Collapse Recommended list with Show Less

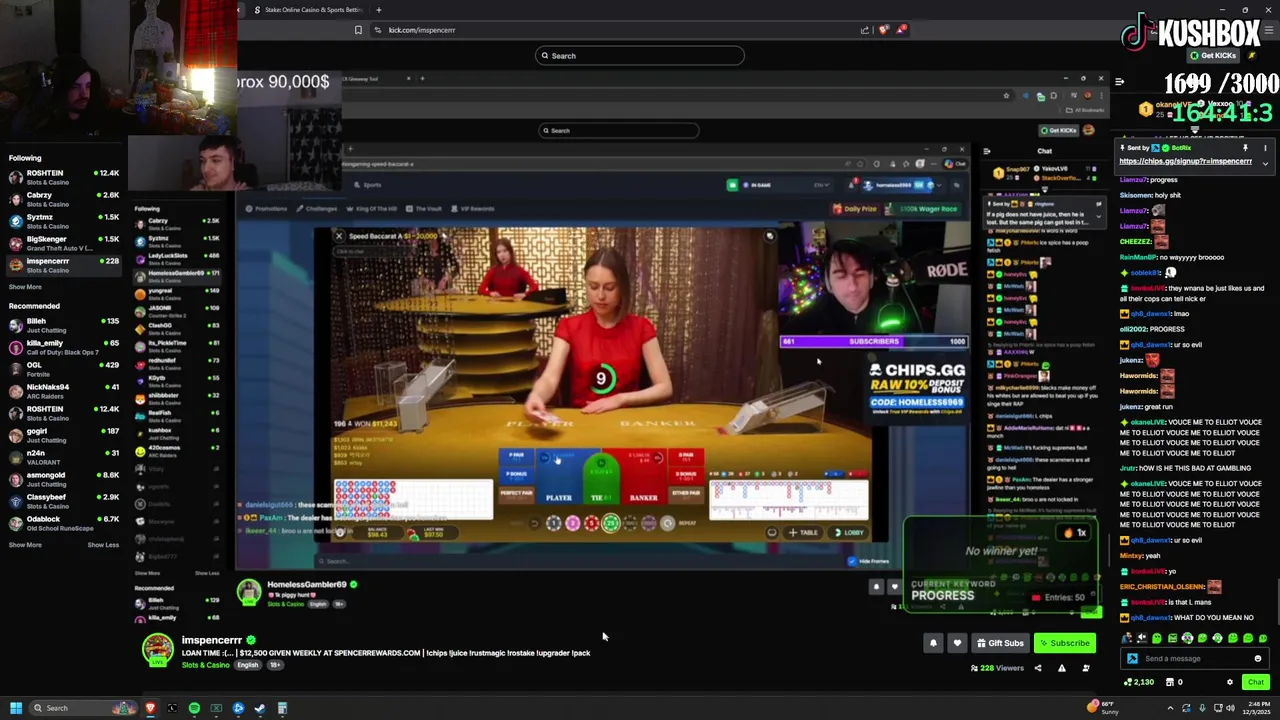pos(103,545)
